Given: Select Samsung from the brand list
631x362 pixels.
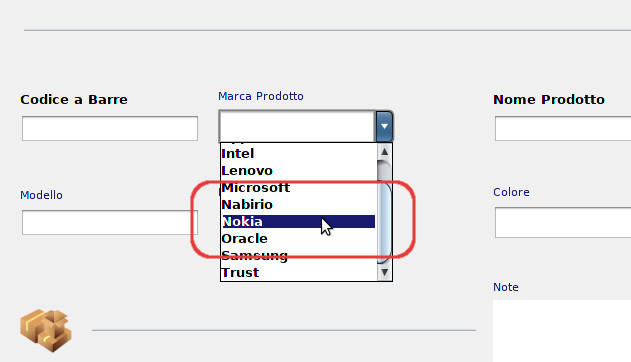Looking at the screenshot, I should pos(298,255).
